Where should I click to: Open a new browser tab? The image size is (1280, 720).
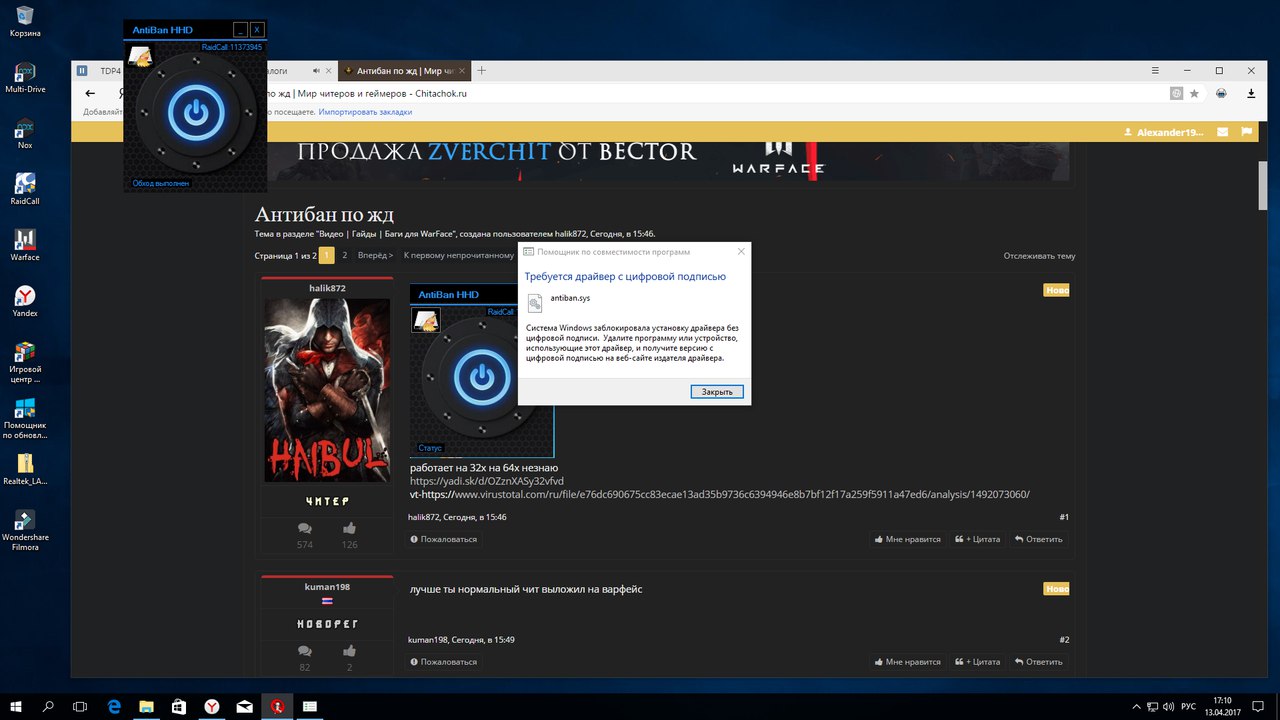pos(482,71)
